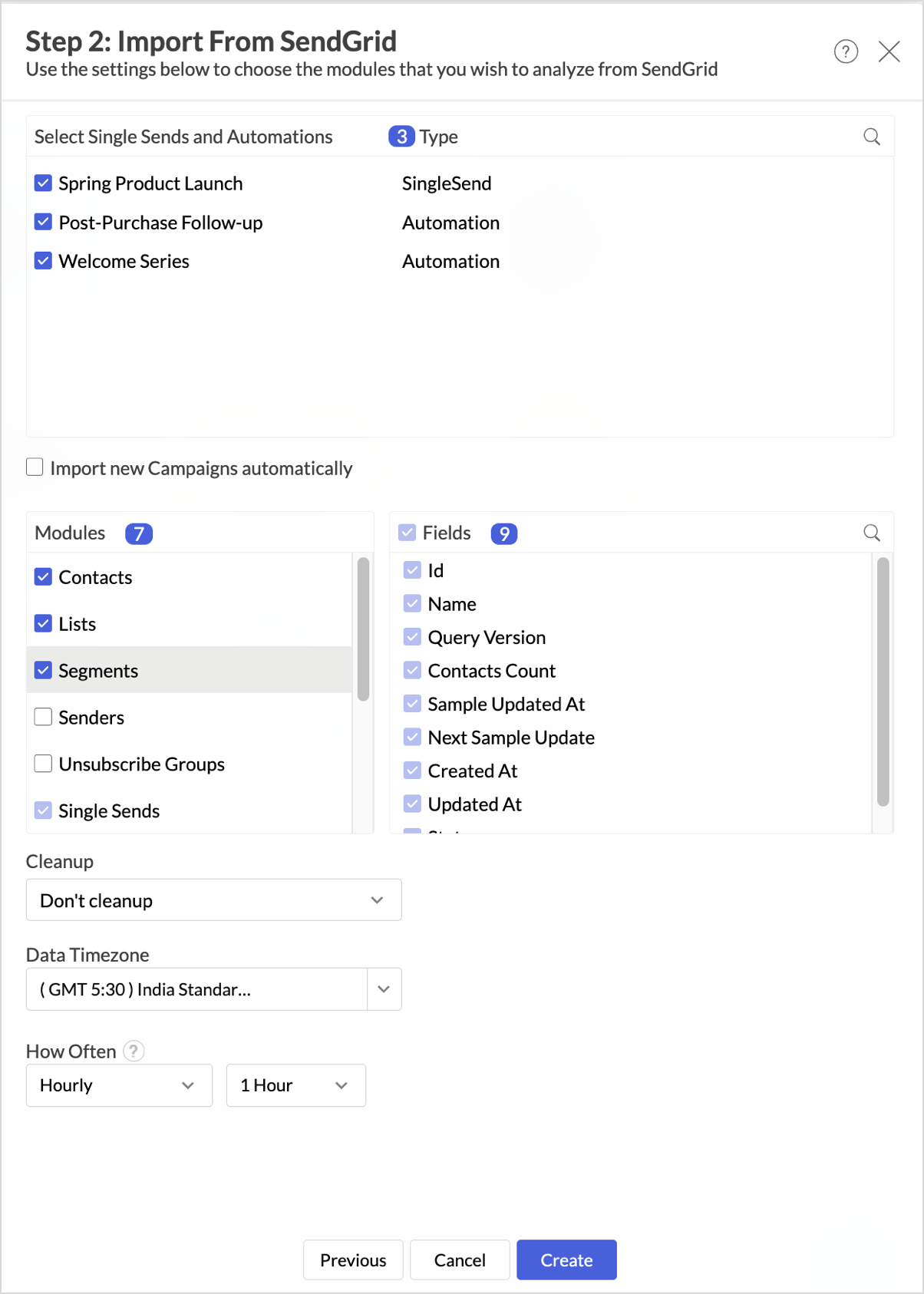
Task: Uncheck the Welcome Series automation
Action: [44, 260]
